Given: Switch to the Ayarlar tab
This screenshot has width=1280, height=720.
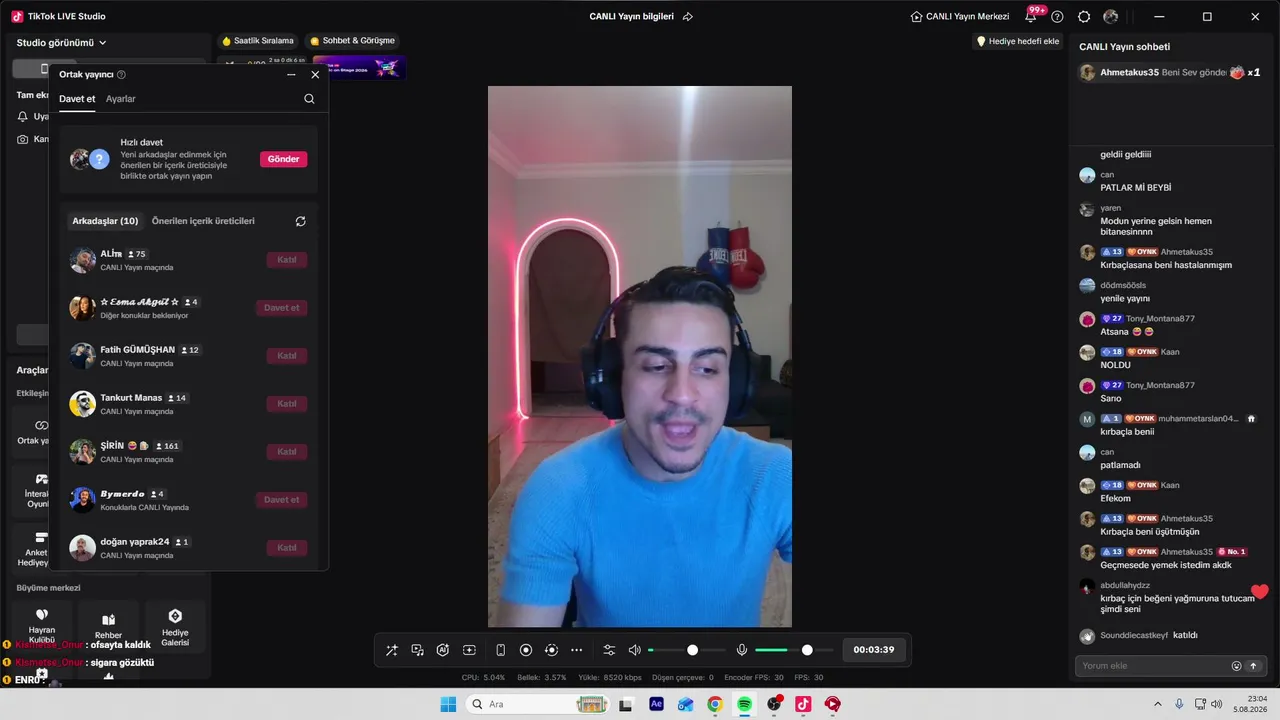Looking at the screenshot, I should [121, 99].
